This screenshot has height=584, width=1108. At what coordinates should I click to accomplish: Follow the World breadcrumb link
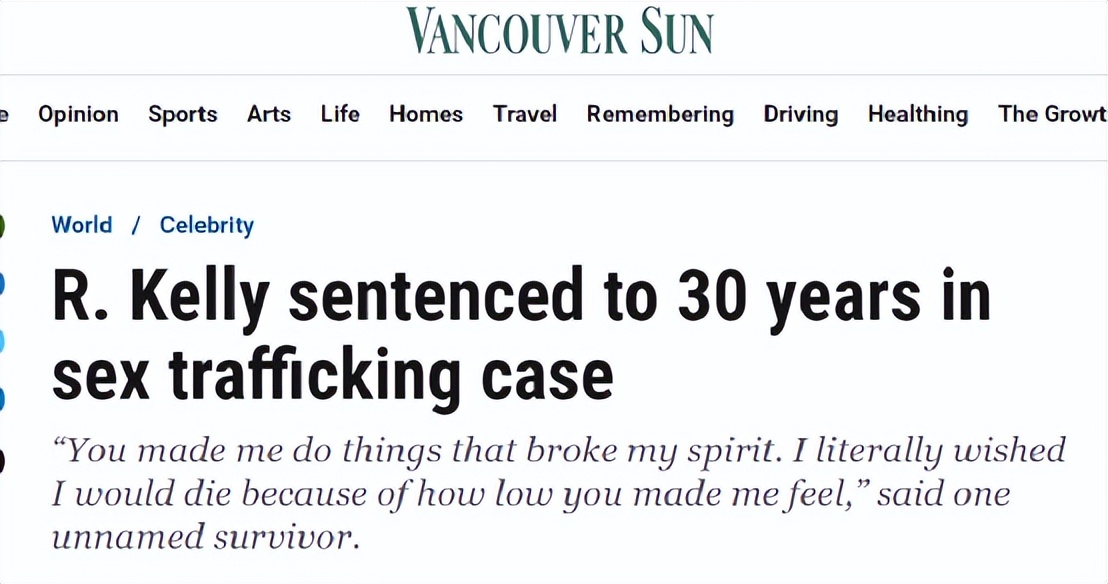pyautogui.click(x=82, y=225)
